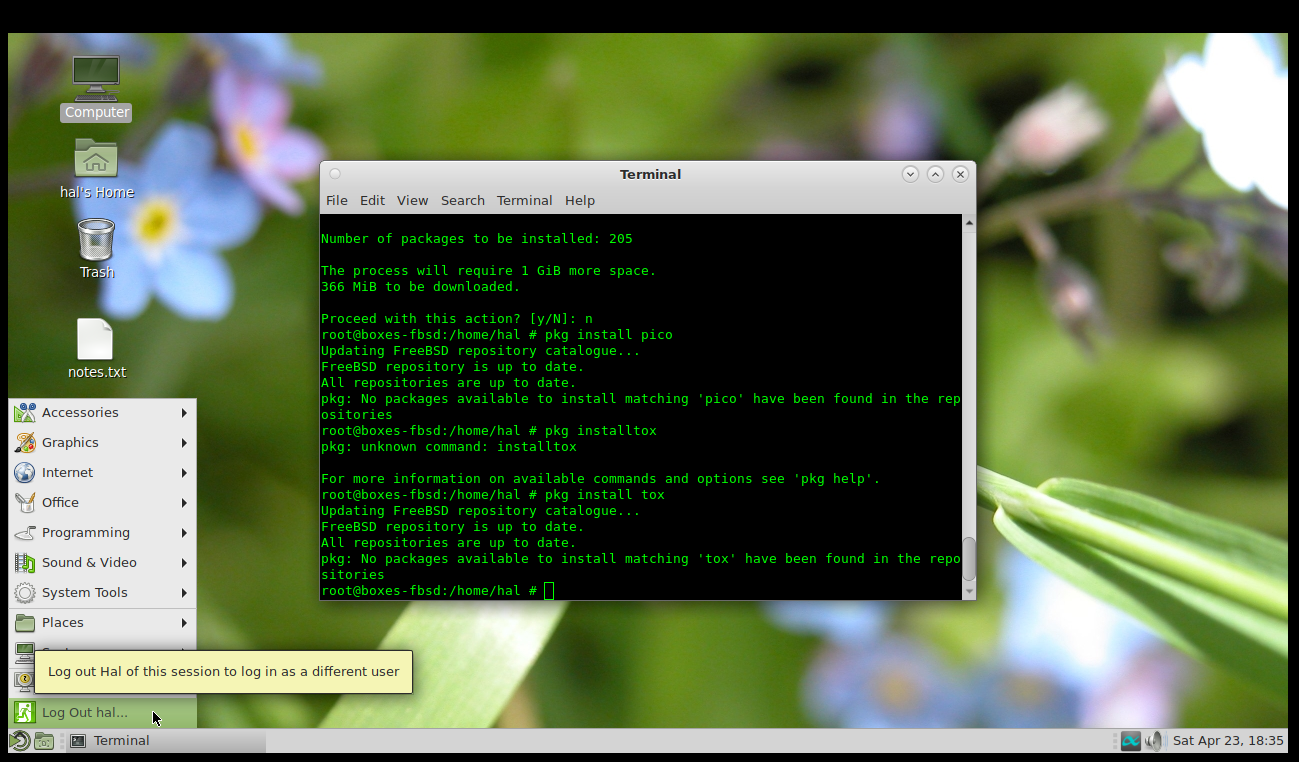Click Log Out hal... entry

[85, 713]
